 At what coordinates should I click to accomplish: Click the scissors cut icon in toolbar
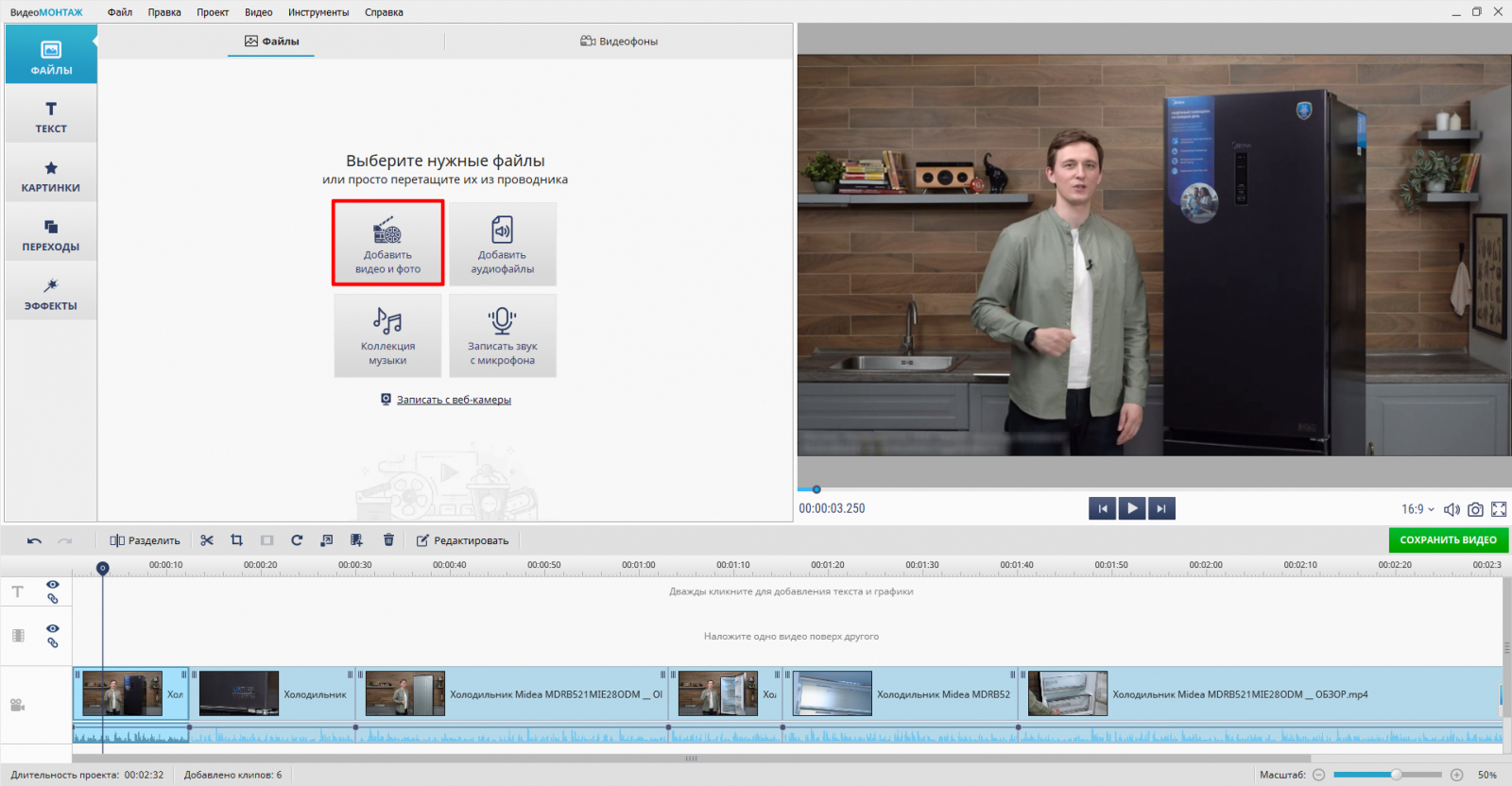[207, 540]
